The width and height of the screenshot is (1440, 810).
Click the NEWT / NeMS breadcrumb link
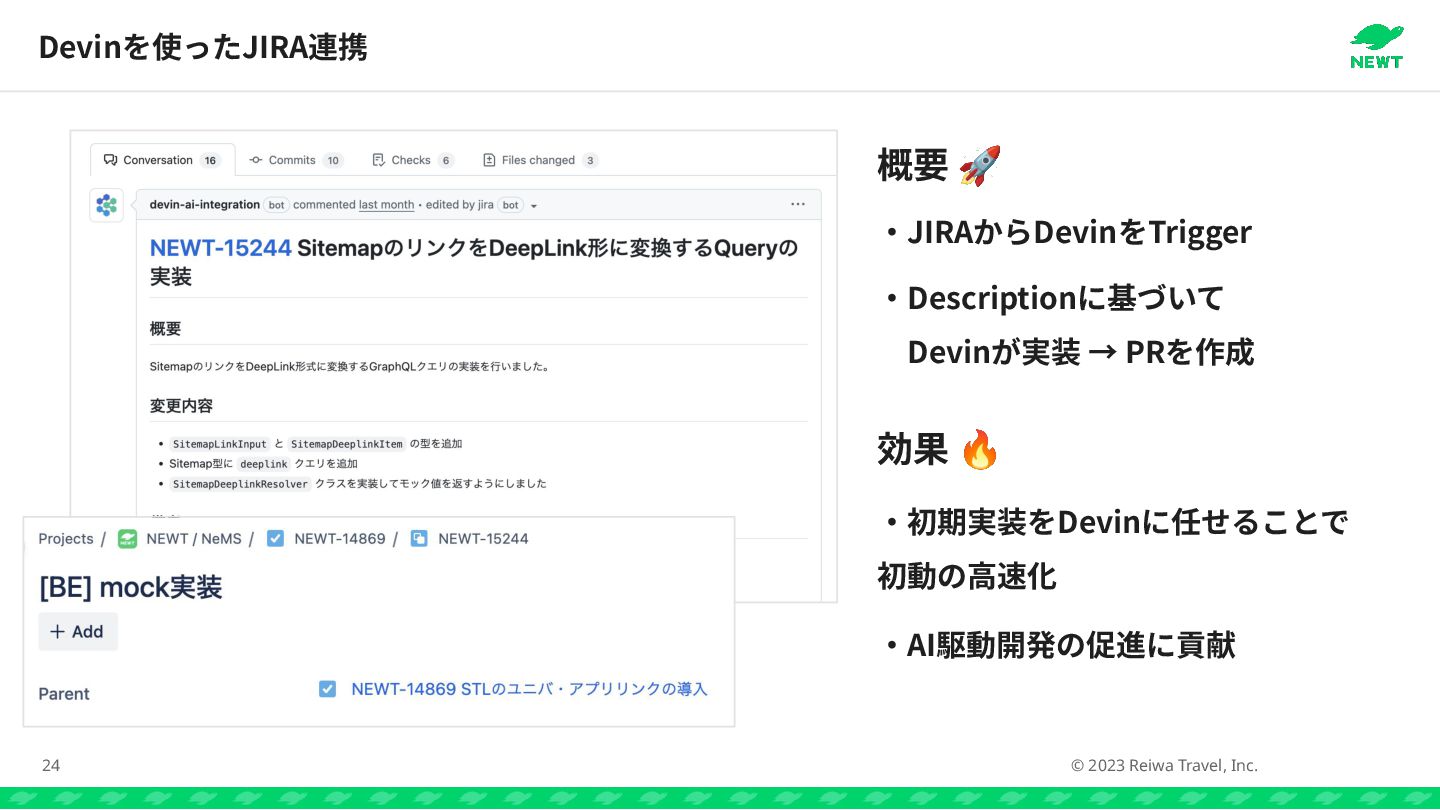(194, 538)
